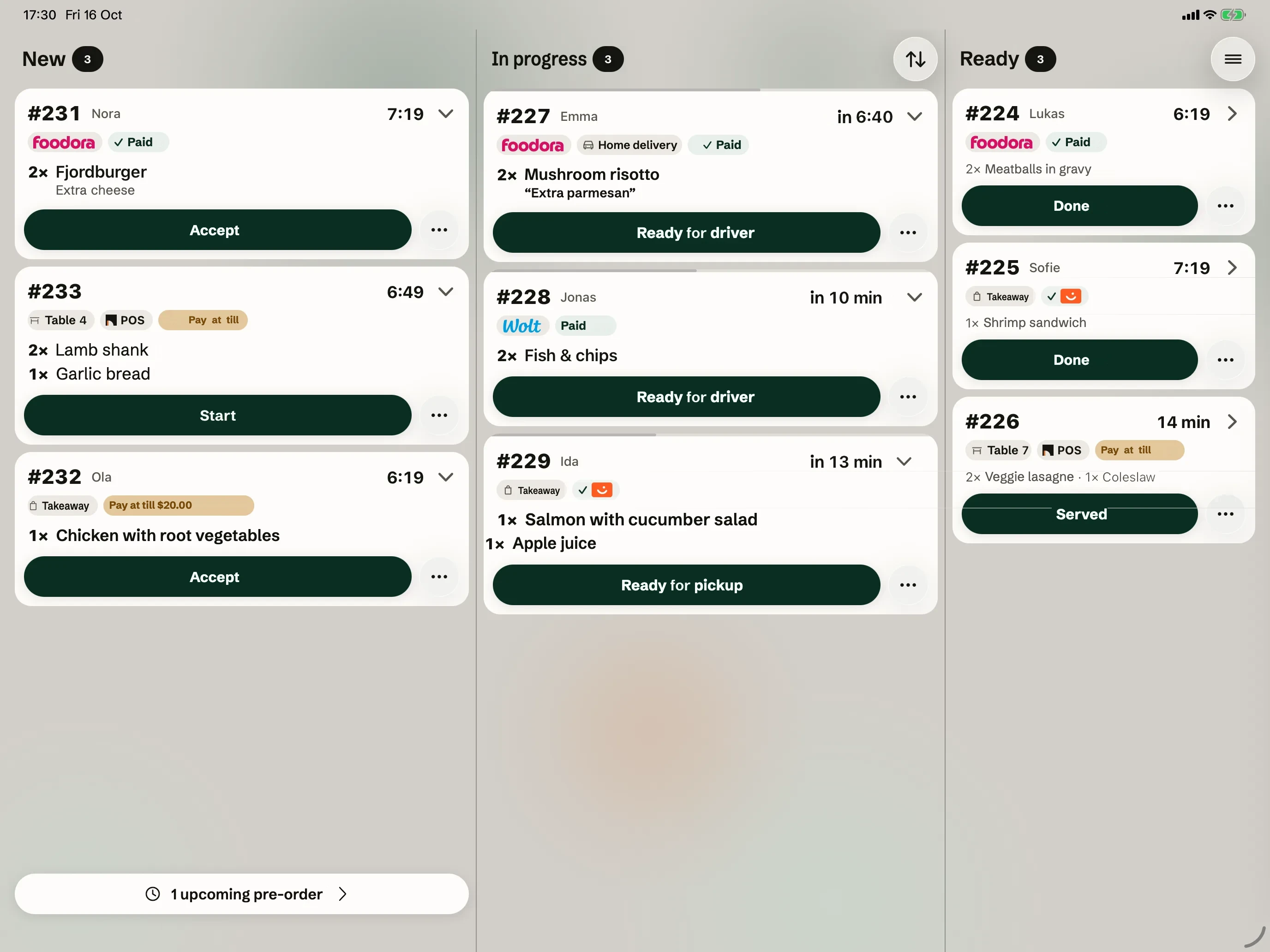Open order #224 with right chevron
The height and width of the screenshot is (952, 1270).
(x=1232, y=113)
